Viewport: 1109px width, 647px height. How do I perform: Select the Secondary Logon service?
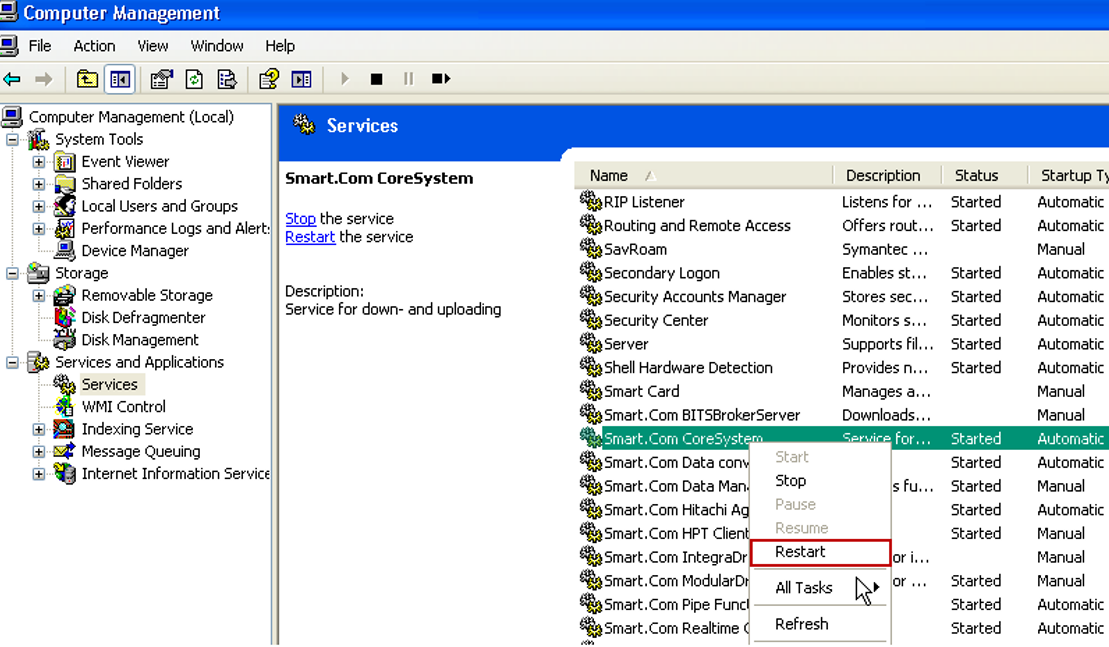(662, 273)
